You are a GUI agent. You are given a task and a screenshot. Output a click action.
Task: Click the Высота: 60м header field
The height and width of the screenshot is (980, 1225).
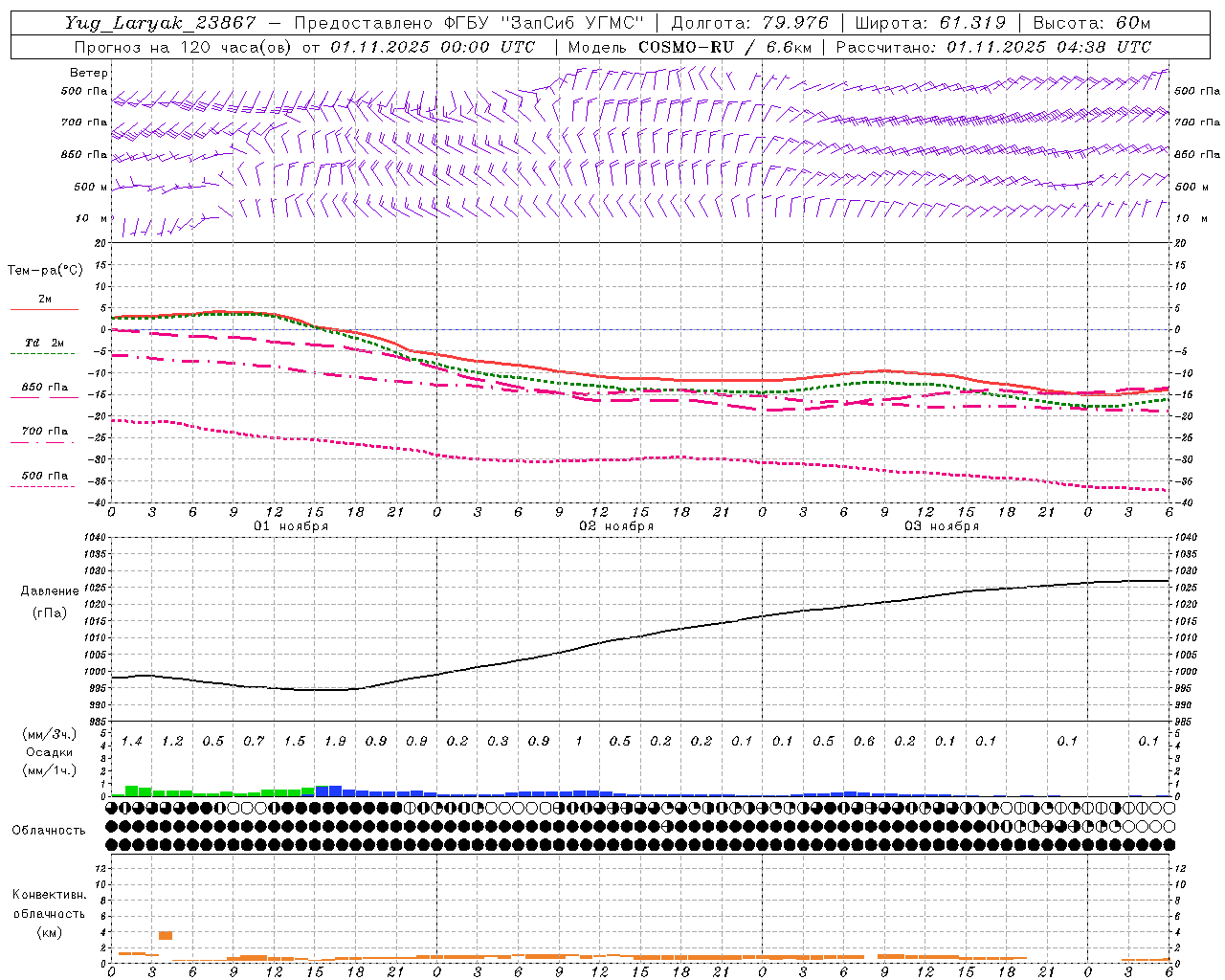tap(1091, 23)
